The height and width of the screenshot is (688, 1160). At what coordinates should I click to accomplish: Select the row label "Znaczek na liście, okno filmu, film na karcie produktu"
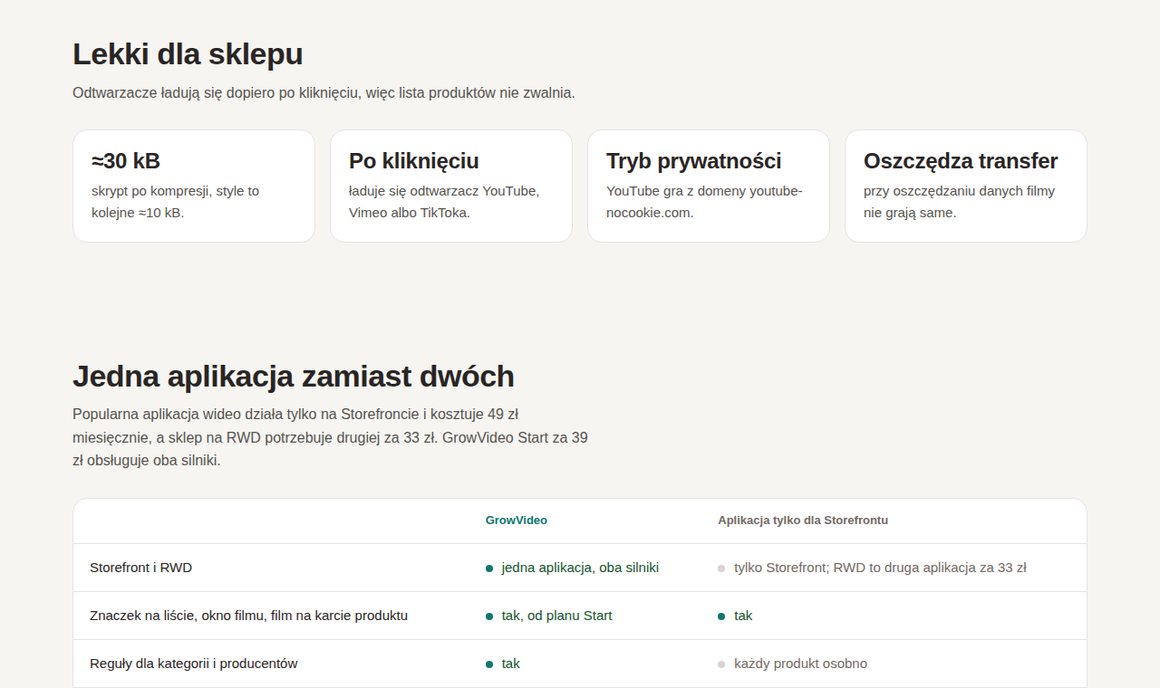(249, 616)
